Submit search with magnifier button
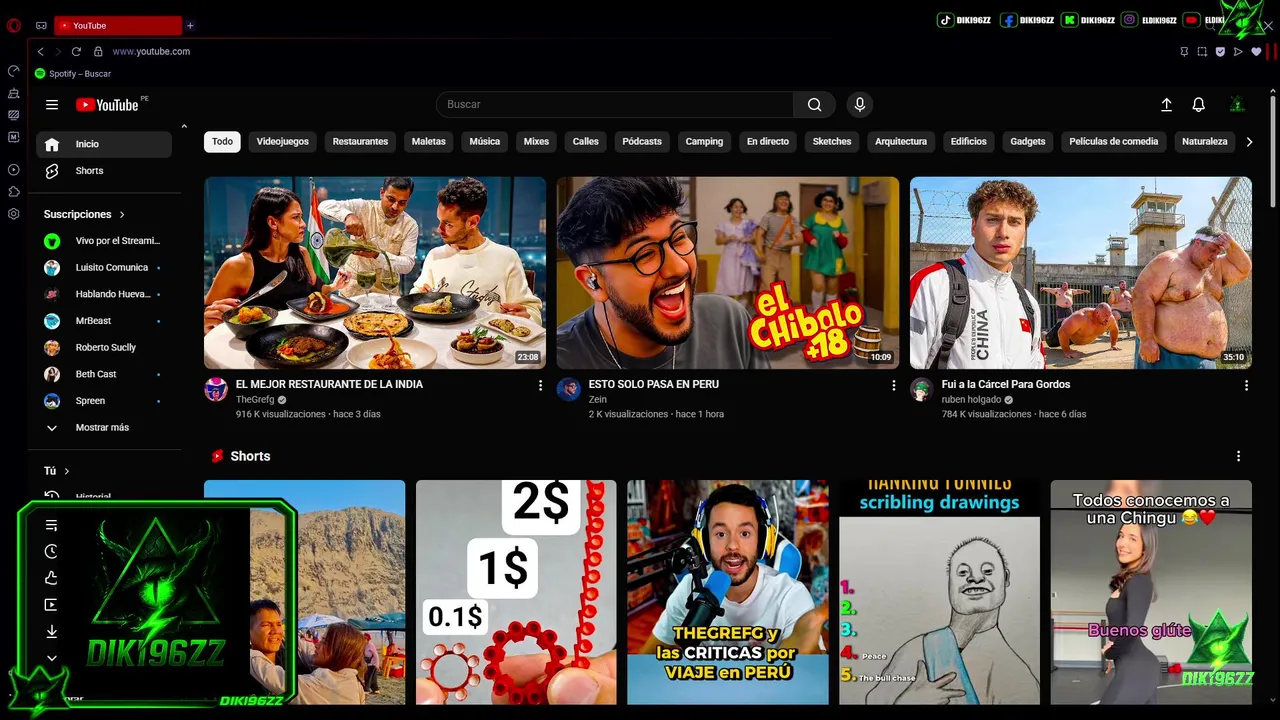Image resolution: width=1280 pixels, height=720 pixels. coord(815,104)
